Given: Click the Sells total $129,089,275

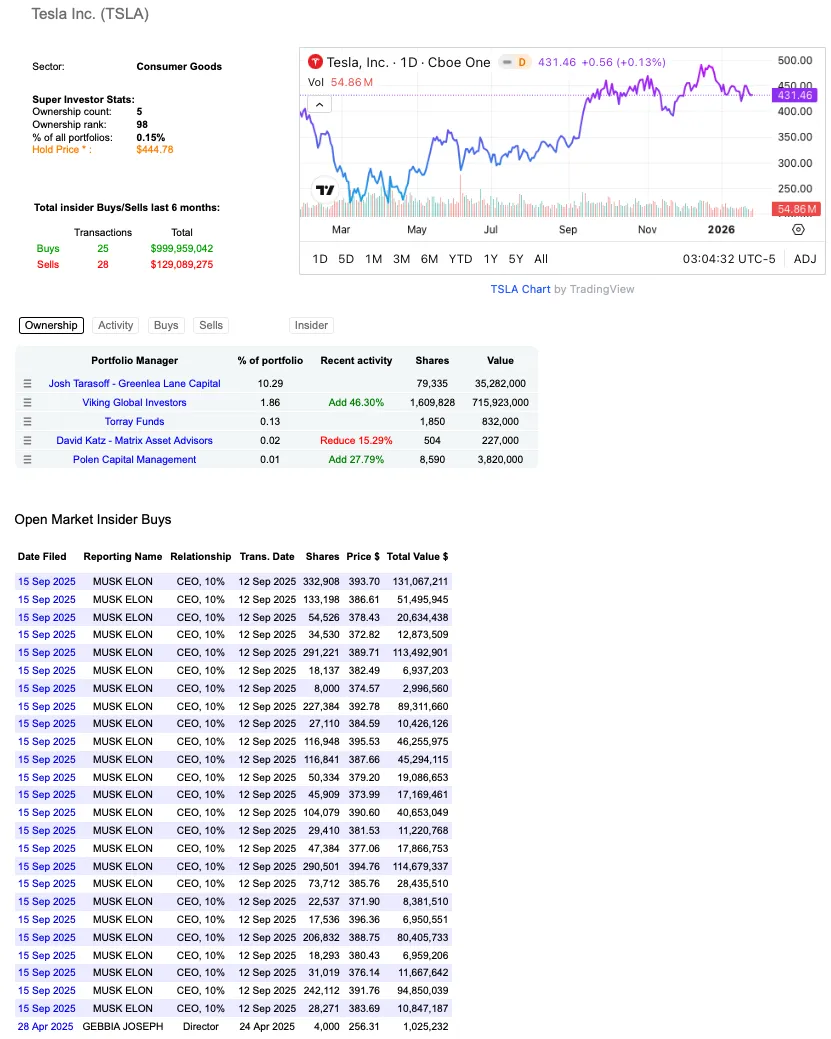Looking at the screenshot, I should click(x=182, y=264).
